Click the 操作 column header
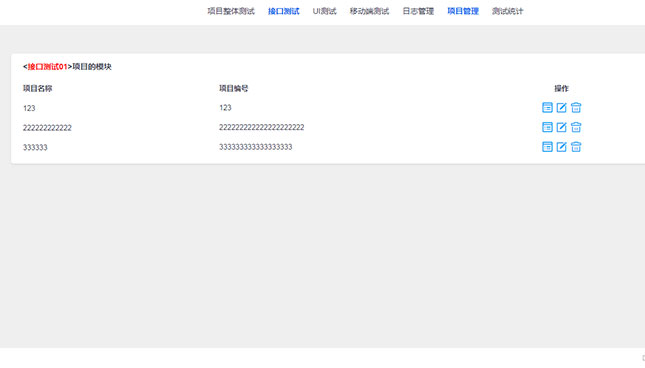This screenshot has width=645, height=368. coord(561,88)
